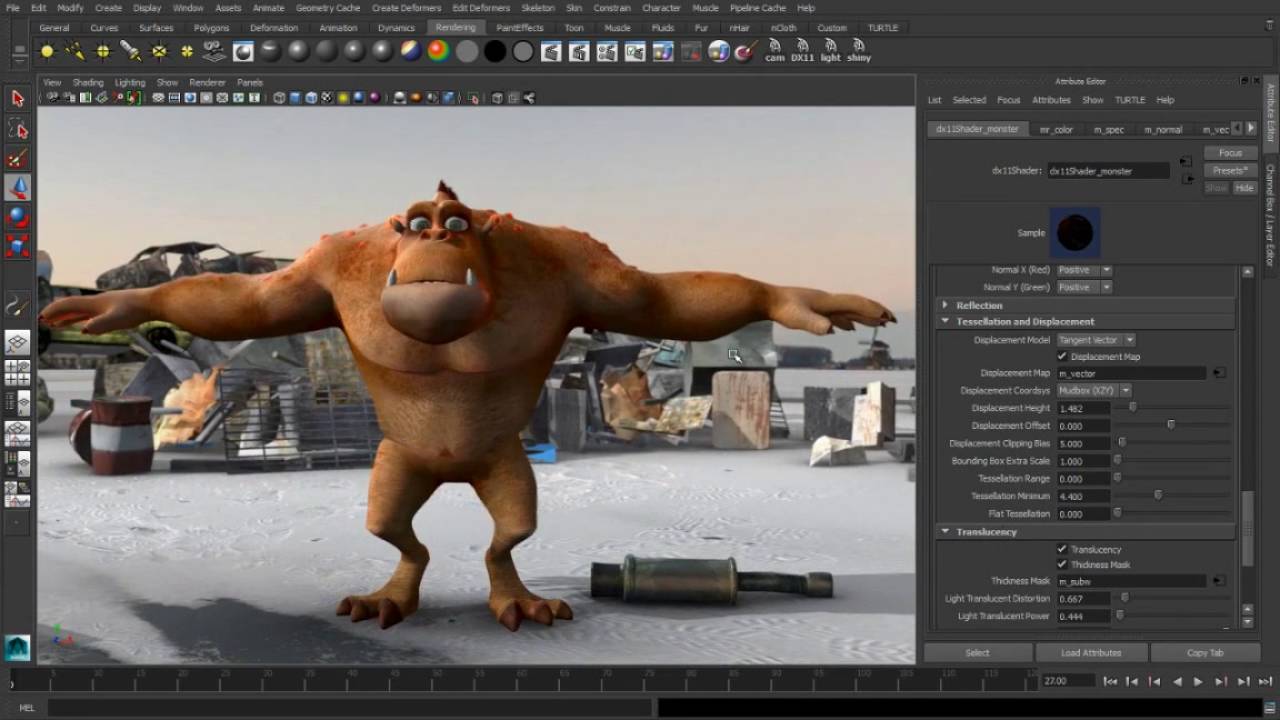The image size is (1280, 720).
Task: Go to the start of the playback range
Action: pyautogui.click(x=1110, y=681)
